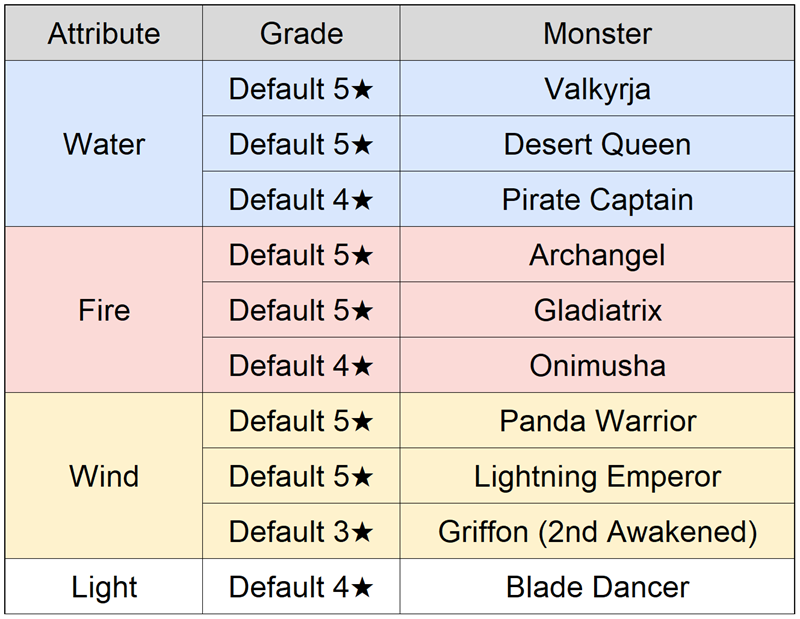The width and height of the screenshot is (800, 619).
Task: Click the Monster column header
Action: click(x=597, y=33)
